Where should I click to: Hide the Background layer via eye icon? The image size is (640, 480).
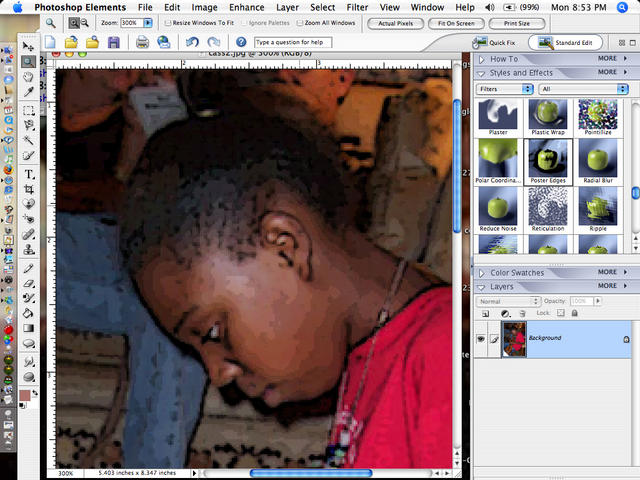[481, 339]
